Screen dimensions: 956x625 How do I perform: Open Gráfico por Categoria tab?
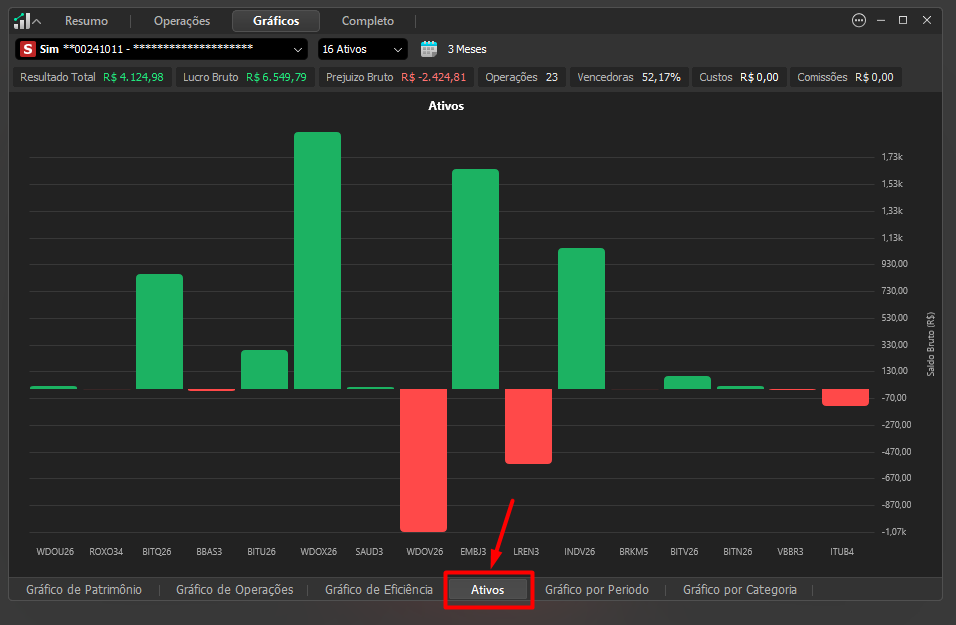pyautogui.click(x=740, y=590)
